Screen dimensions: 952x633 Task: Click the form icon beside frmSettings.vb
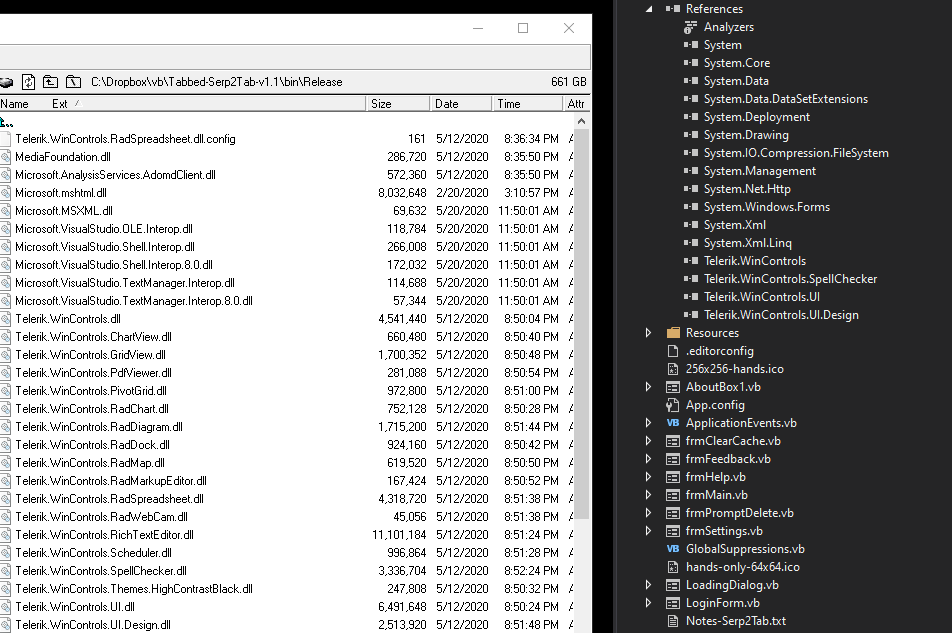pos(673,531)
